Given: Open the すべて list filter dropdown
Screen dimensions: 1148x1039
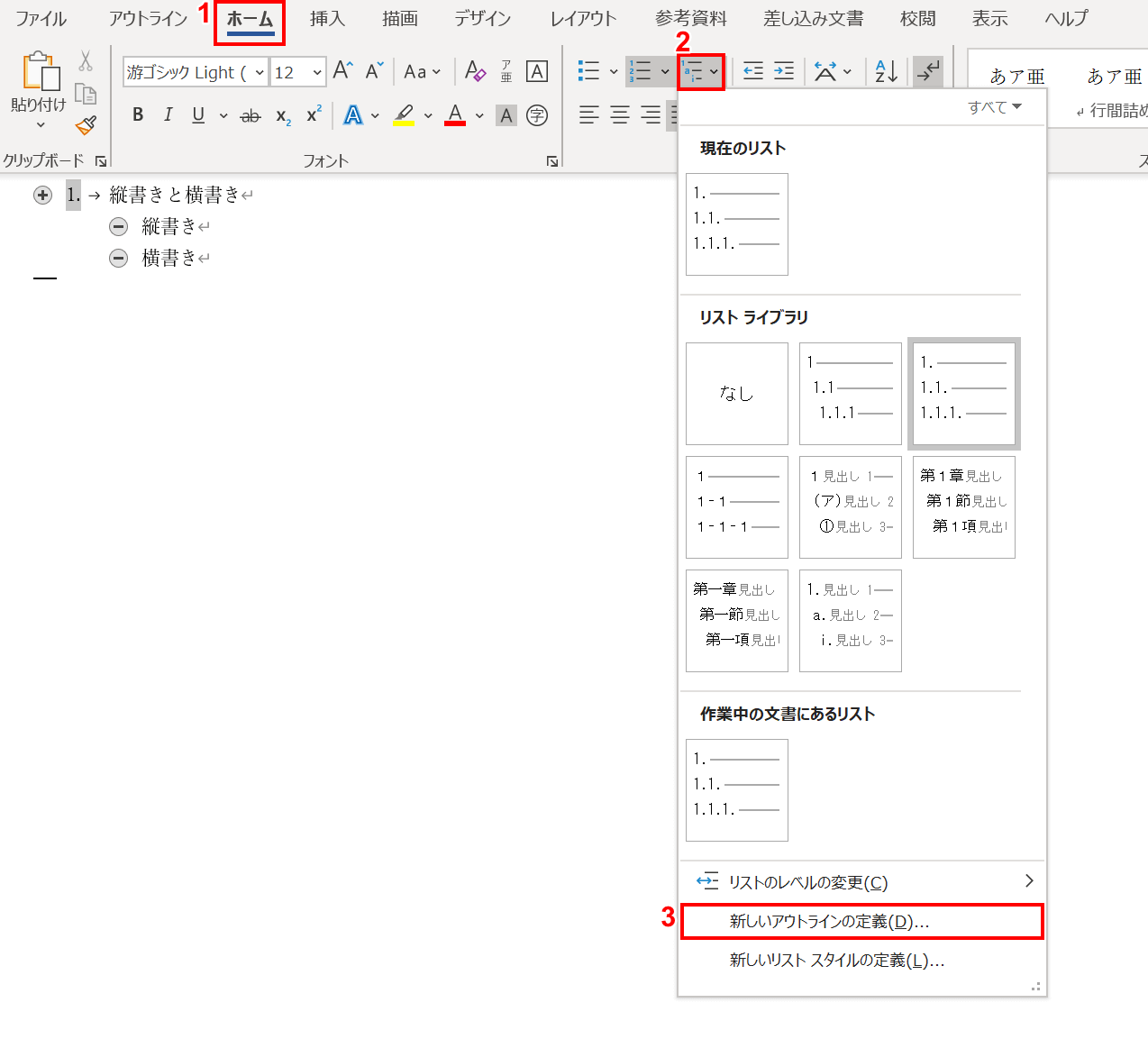Looking at the screenshot, I should (995, 107).
